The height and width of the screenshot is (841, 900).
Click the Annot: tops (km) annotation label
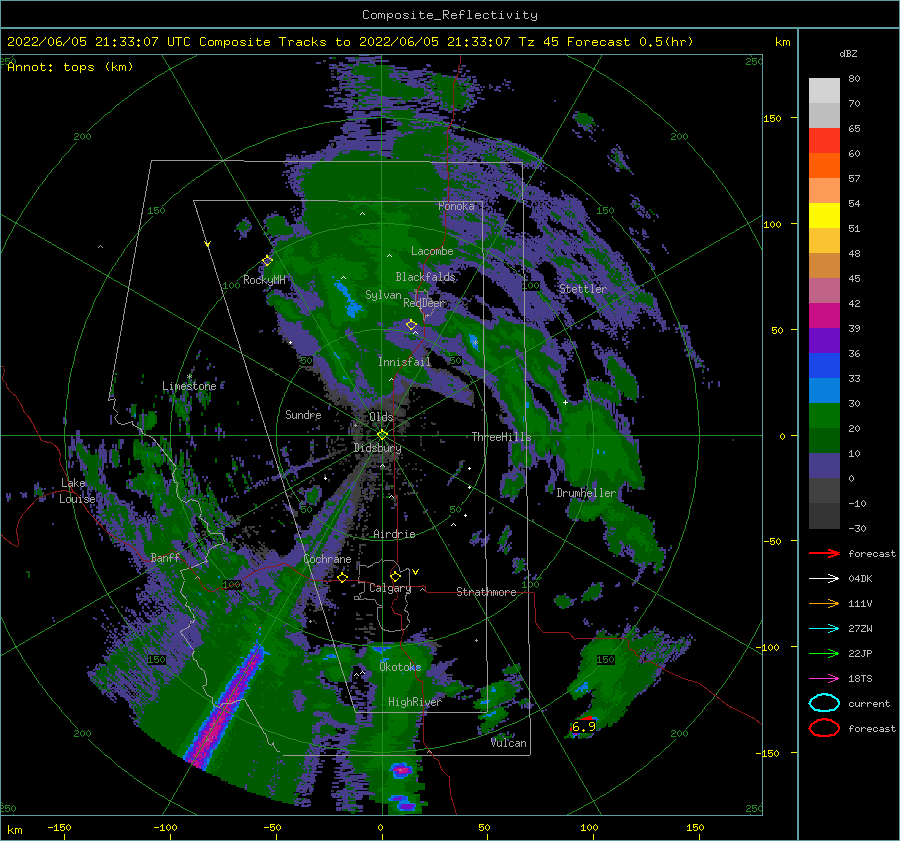[x=70, y=67]
